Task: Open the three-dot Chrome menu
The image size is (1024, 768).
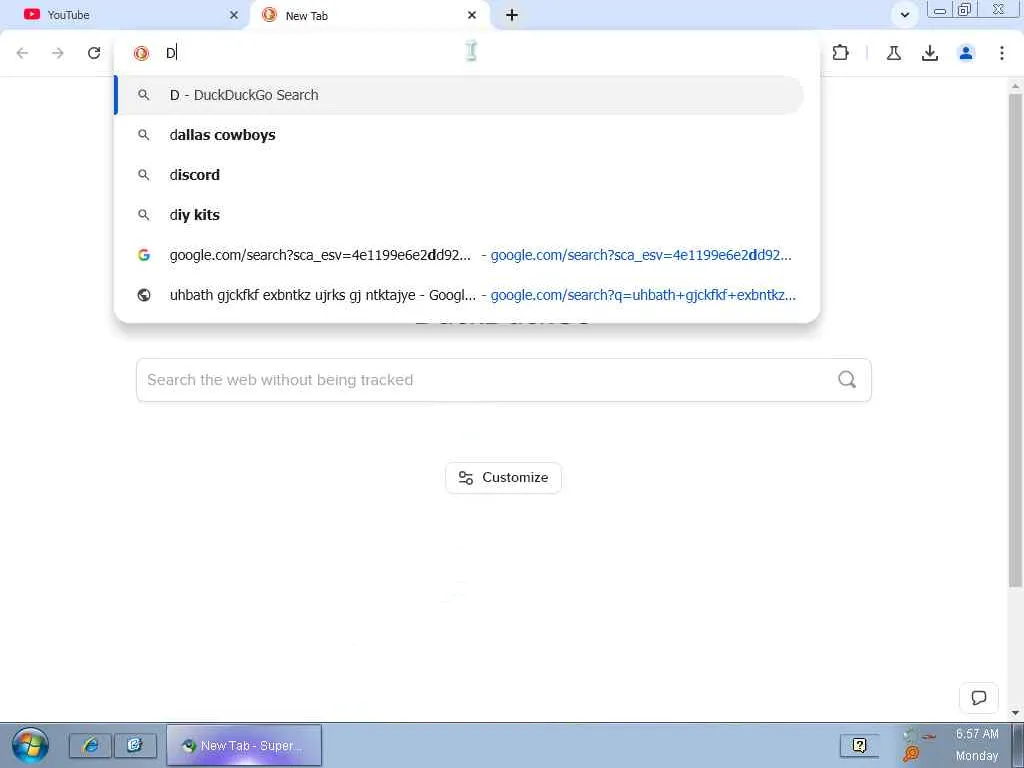Action: (x=1002, y=53)
